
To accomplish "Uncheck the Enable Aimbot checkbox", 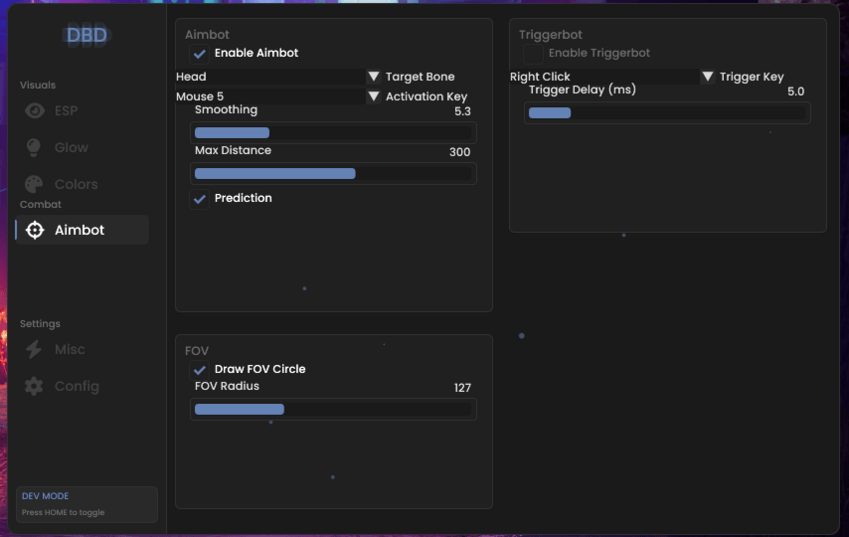I will [199, 54].
